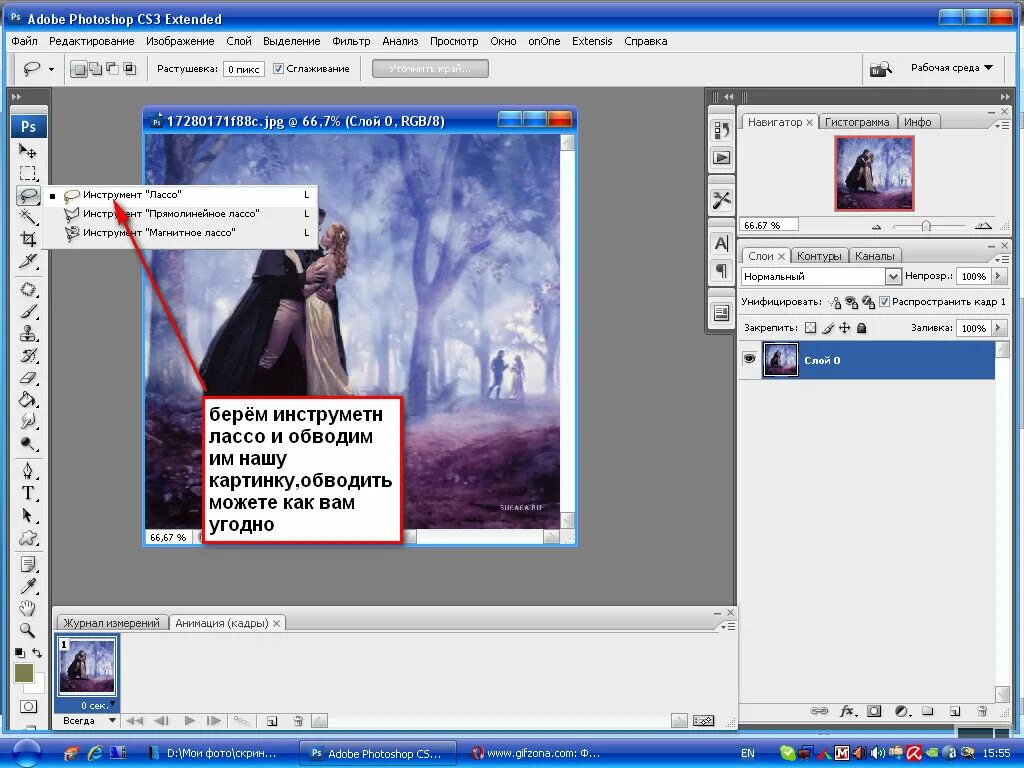Open the Actions panel play icon

(722, 157)
